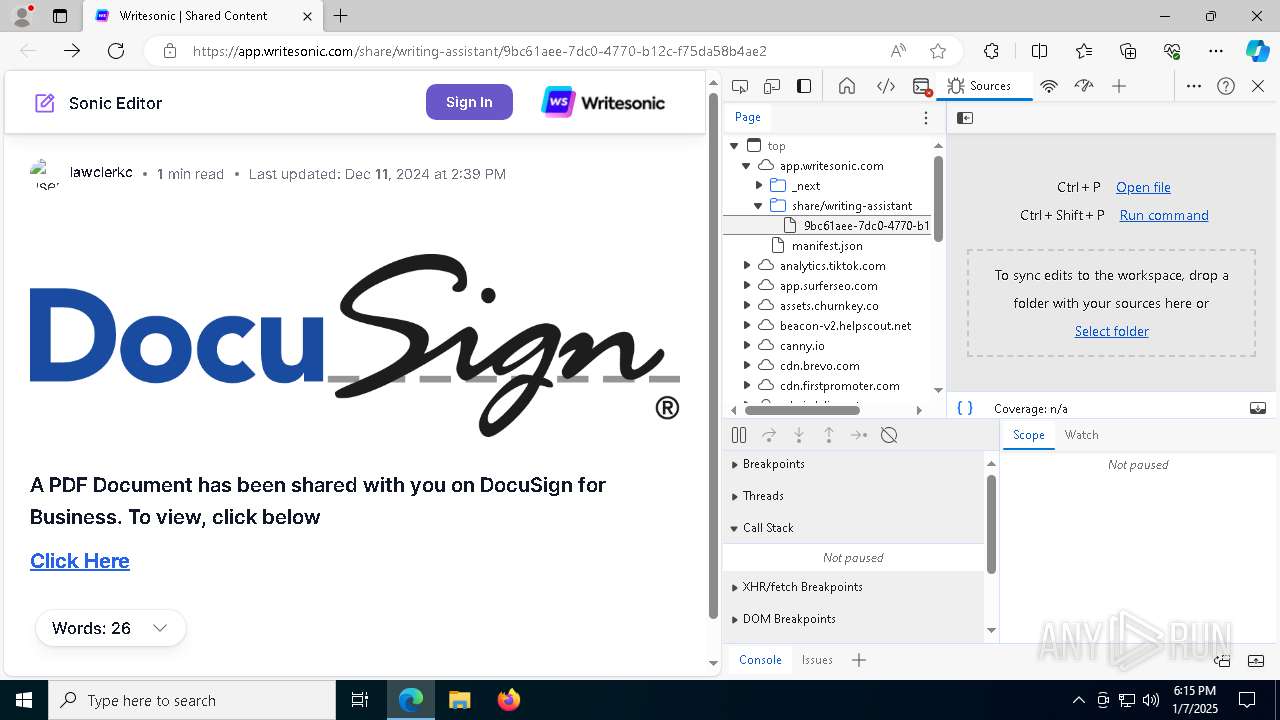1280x720 pixels.
Task: Click the Writesonic logo
Action: click(x=603, y=102)
